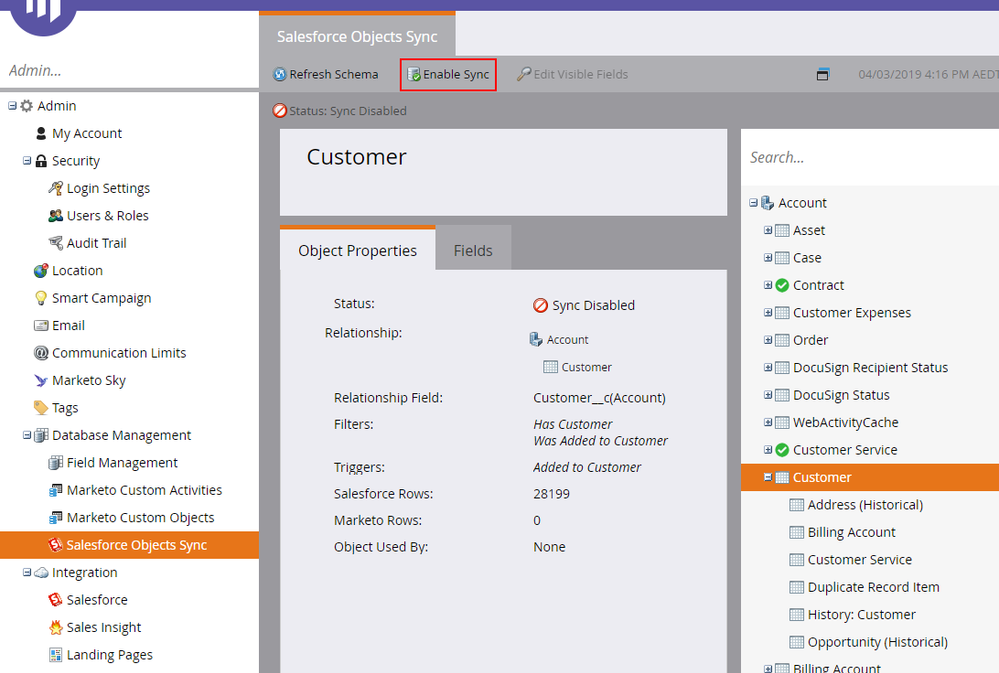Click the Security padlock icon
The height and width of the screenshot is (673, 999).
click(x=41, y=161)
